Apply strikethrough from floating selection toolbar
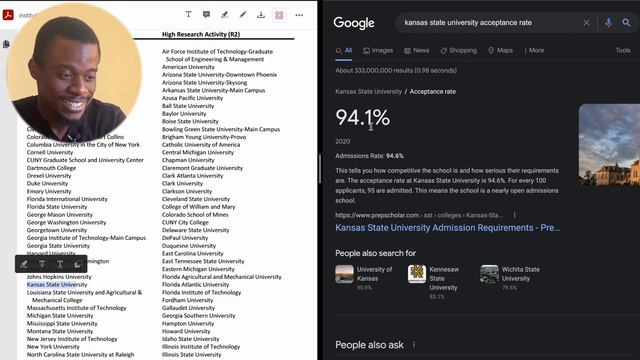Image resolution: width=640 pixels, height=360 pixels. [42, 264]
